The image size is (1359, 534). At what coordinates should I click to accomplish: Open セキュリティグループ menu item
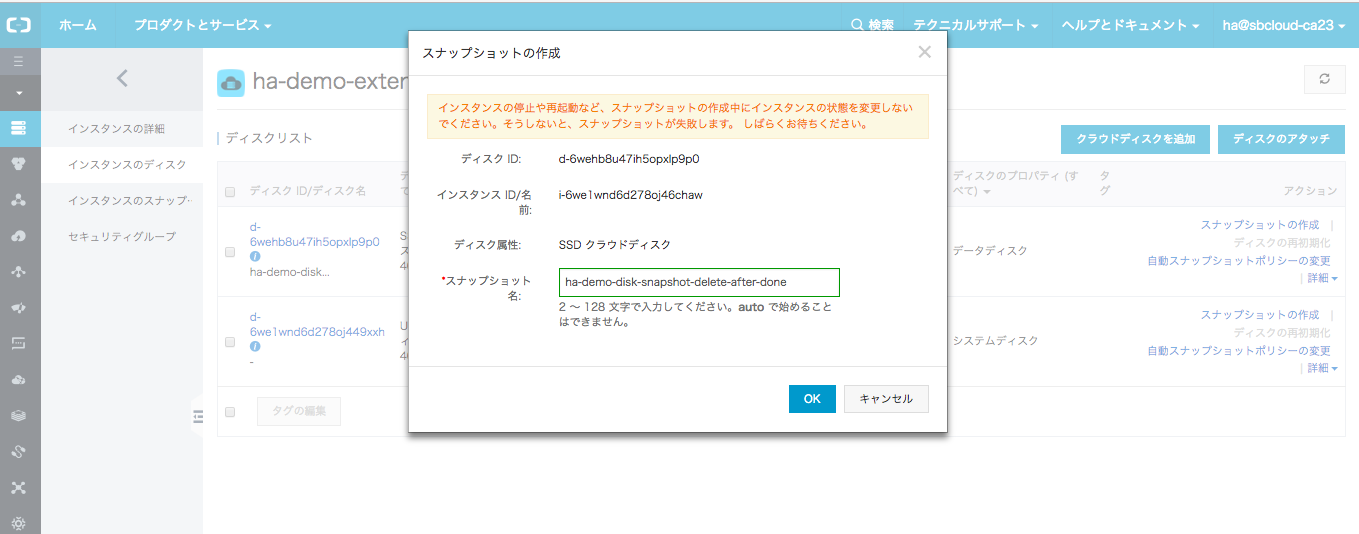pyautogui.click(x=122, y=236)
